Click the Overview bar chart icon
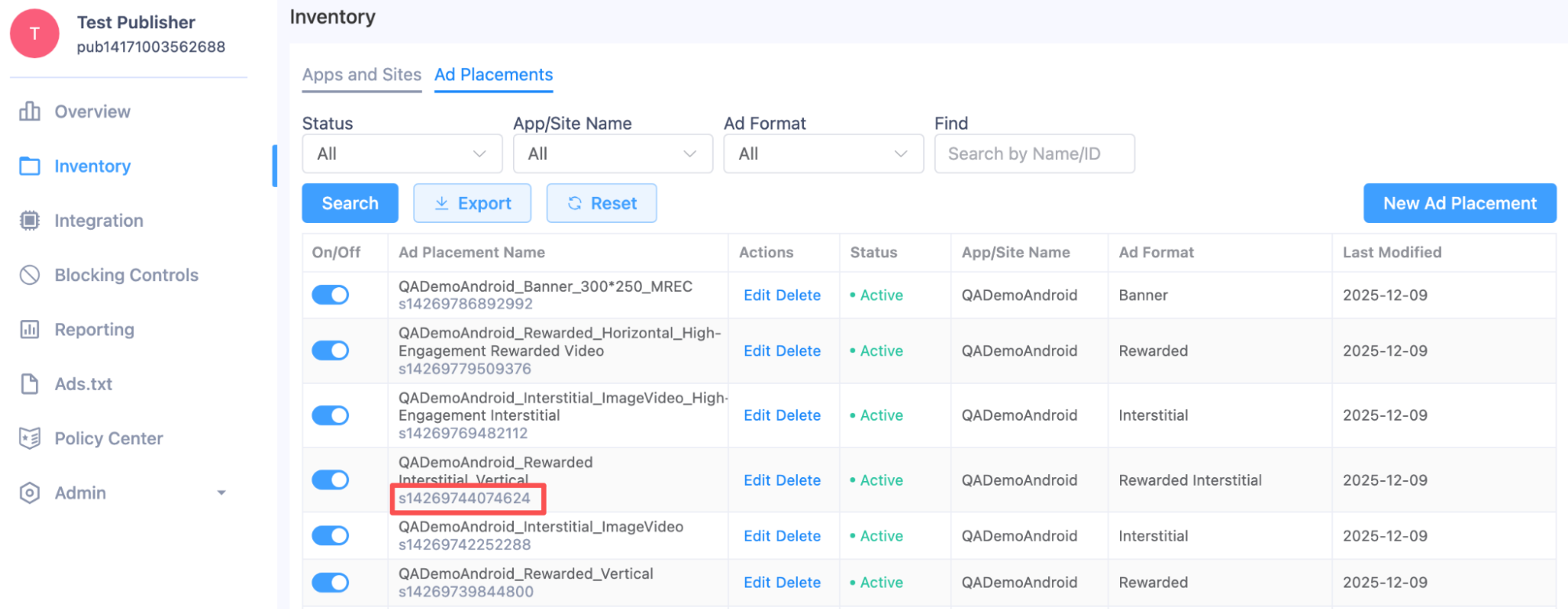This screenshot has width=1568, height=609. 30,111
